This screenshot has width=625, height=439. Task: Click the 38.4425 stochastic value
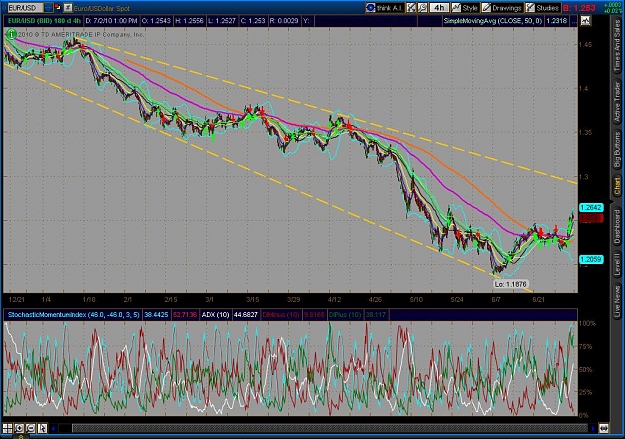click(156, 315)
